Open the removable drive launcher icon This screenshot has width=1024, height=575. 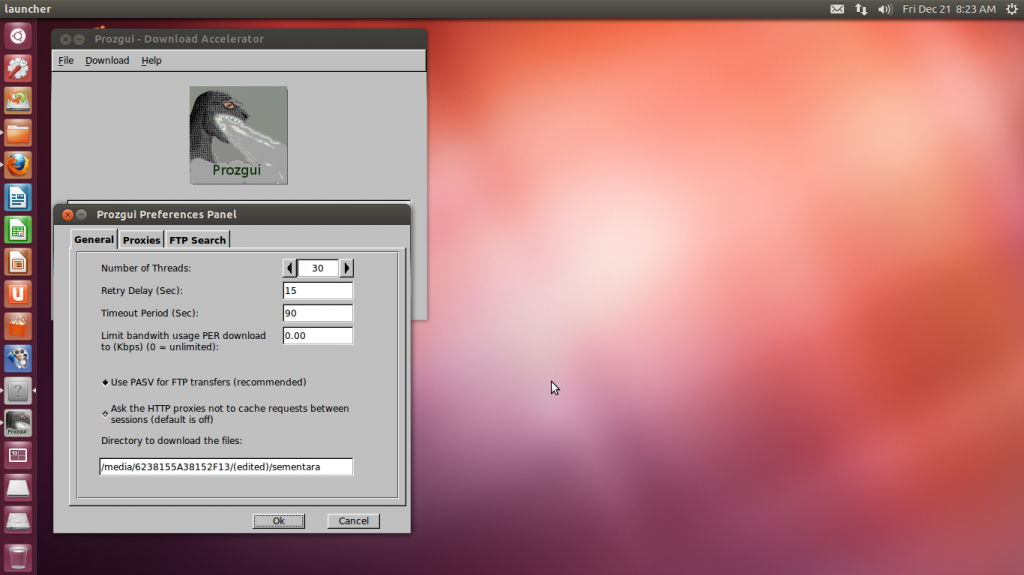[x=18, y=487]
